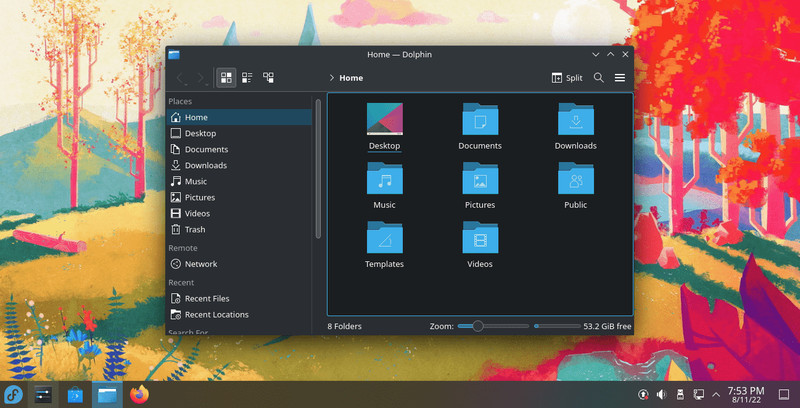Select Documents in the Places sidebar
This screenshot has height=408, width=800.
(239, 149)
